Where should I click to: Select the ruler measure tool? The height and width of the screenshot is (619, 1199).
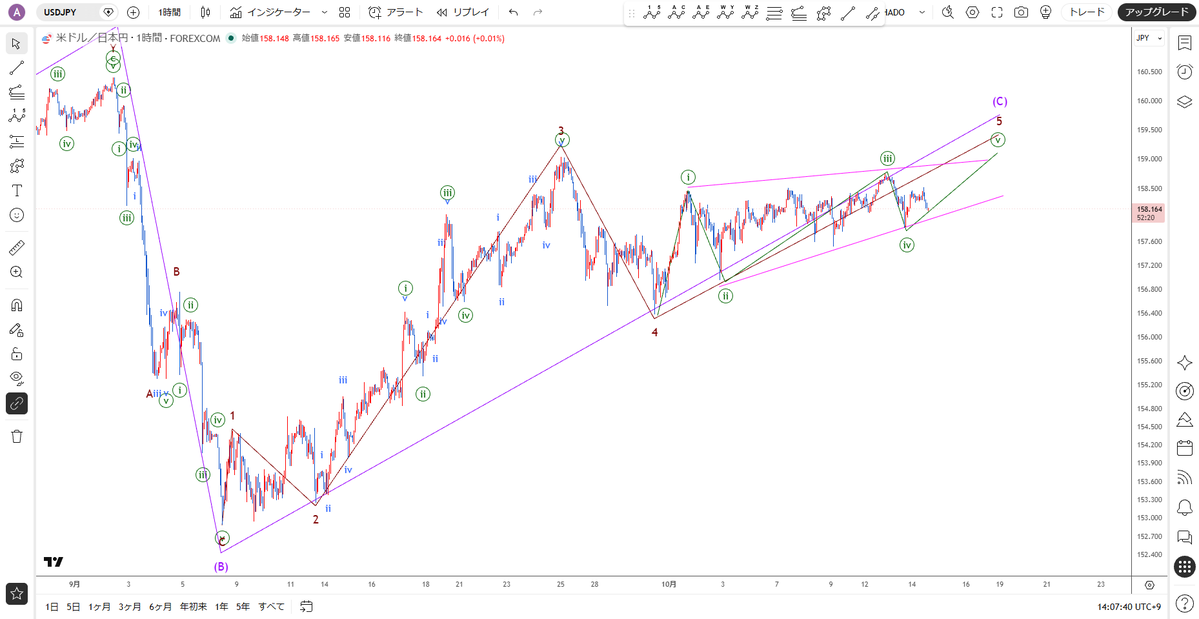[x=16, y=248]
